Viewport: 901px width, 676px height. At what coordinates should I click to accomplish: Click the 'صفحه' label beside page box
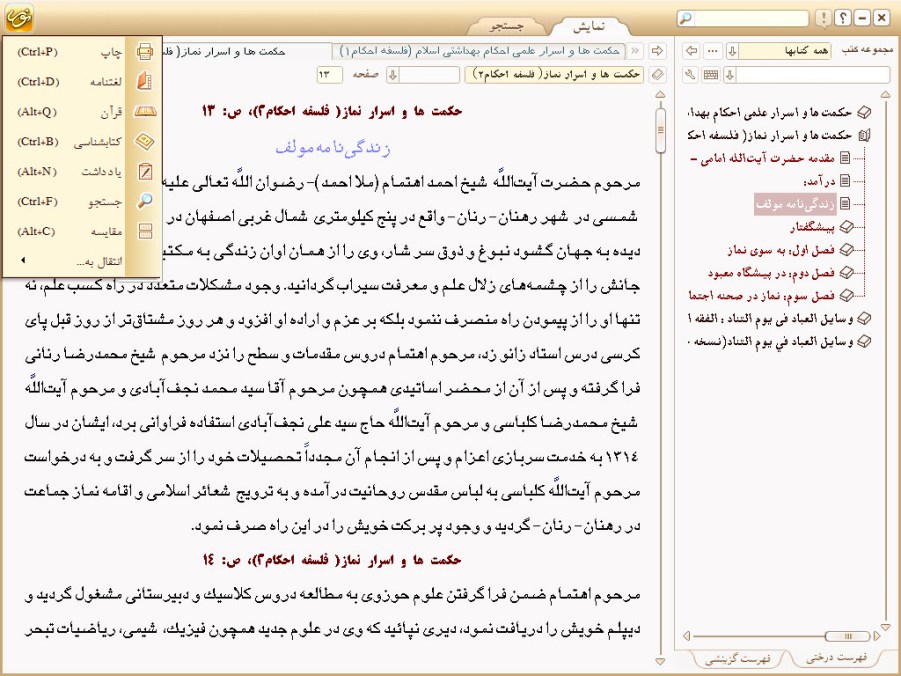pyautogui.click(x=365, y=75)
